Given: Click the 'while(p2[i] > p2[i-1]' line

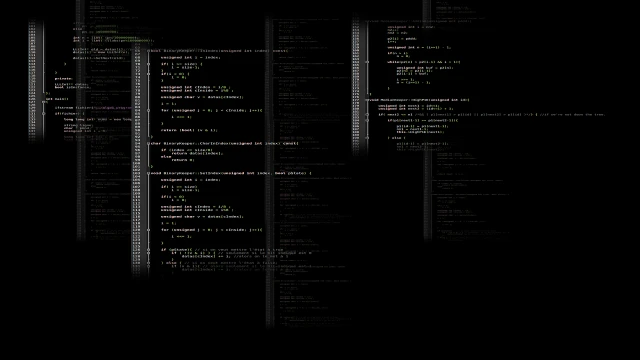Looking at the screenshot, I should pyautogui.click(x=424, y=62).
